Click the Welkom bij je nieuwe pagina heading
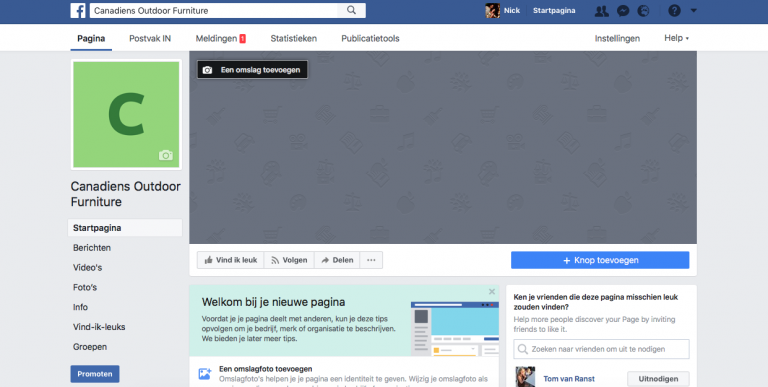 [273, 302]
